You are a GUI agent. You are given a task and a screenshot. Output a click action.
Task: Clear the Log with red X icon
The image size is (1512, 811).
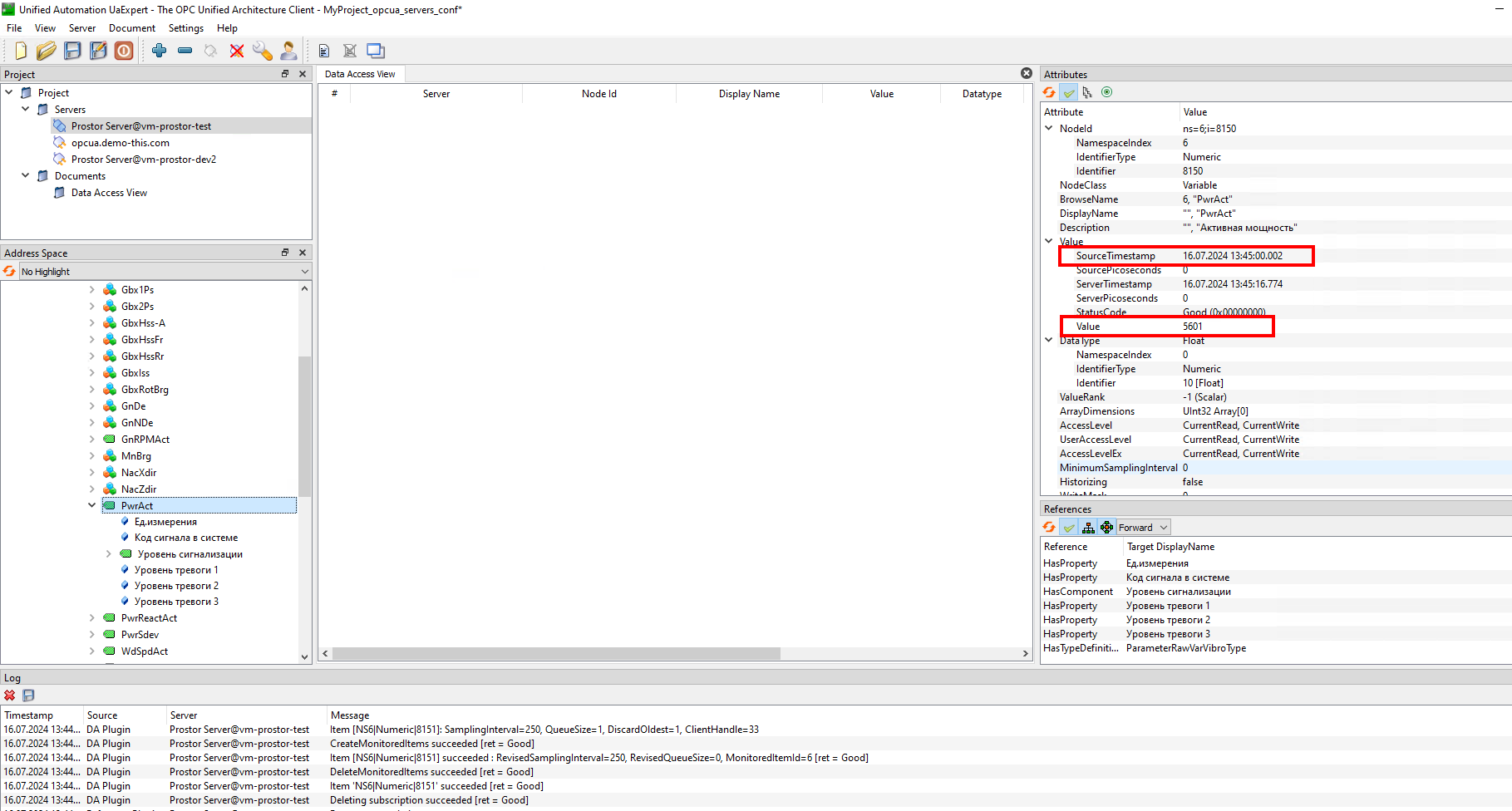10,695
